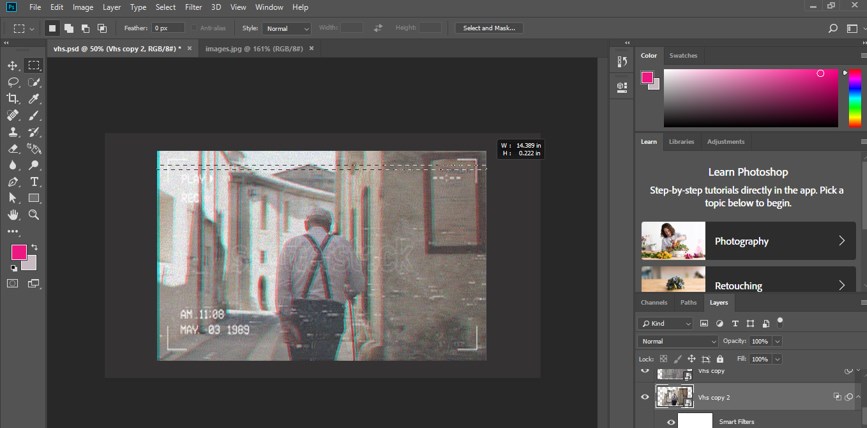Click the lock all layer icon
The width and height of the screenshot is (867, 428).
click(718, 358)
